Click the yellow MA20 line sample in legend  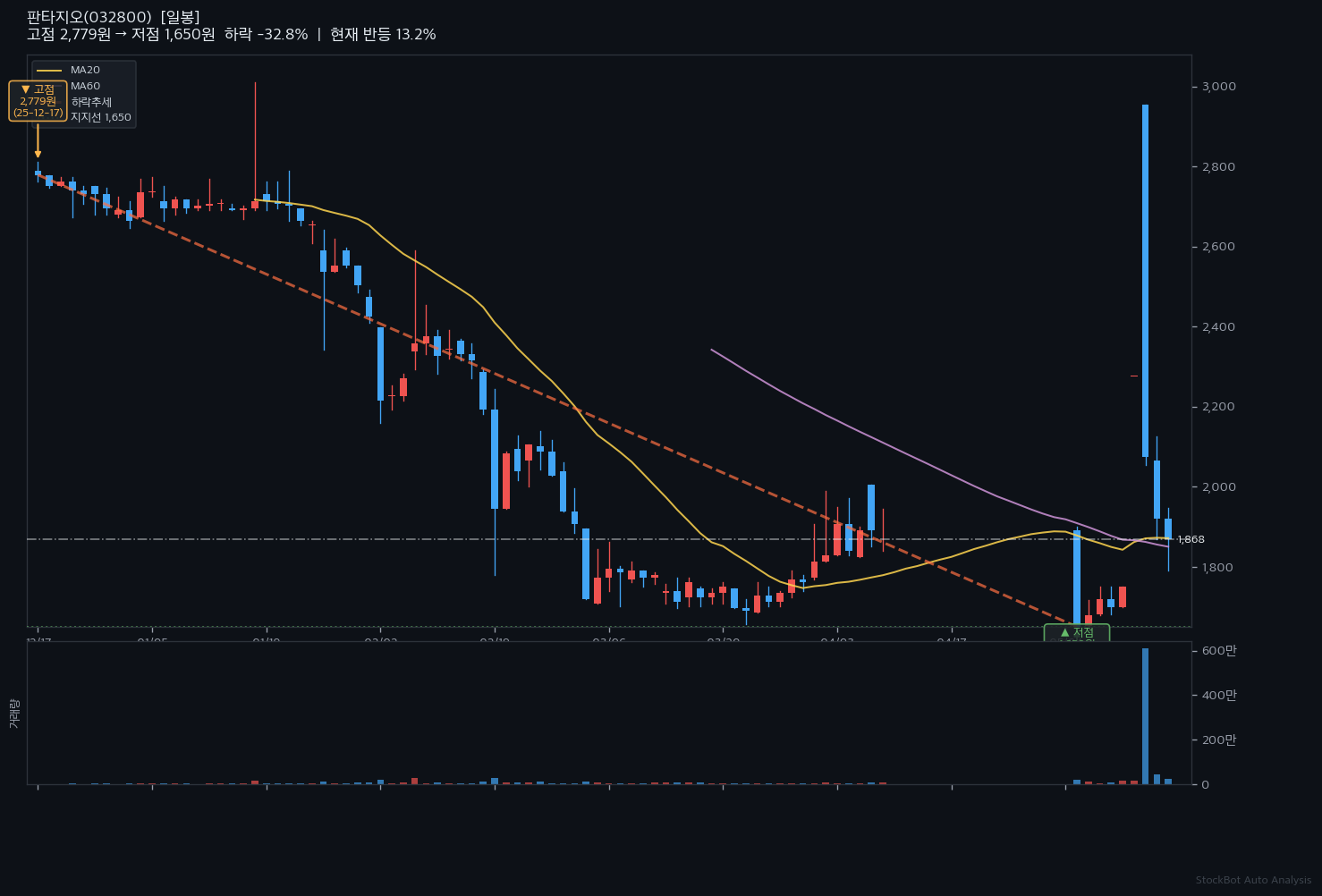click(49, 70)
